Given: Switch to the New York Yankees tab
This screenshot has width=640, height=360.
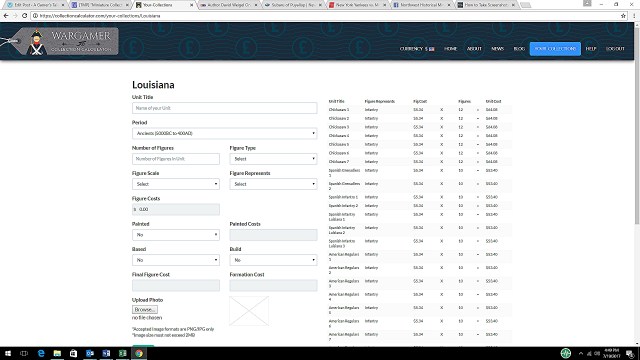Looking at the screenshot, I should tap(357, 5).
